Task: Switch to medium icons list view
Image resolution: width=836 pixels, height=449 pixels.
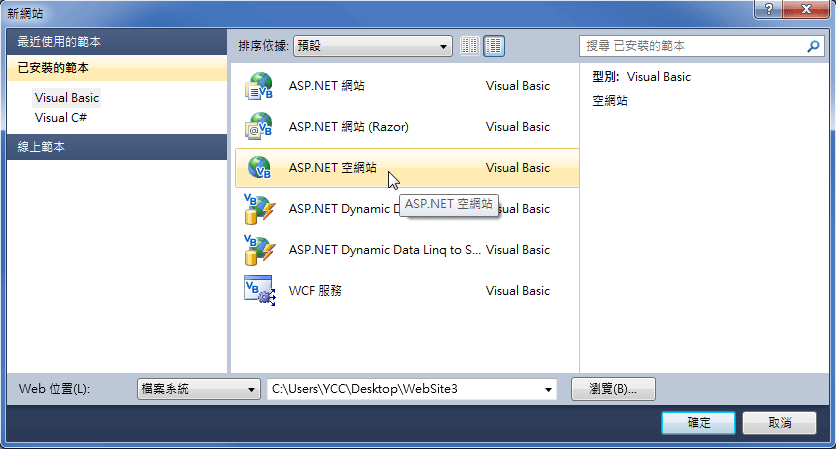Action: pos(494,46)
